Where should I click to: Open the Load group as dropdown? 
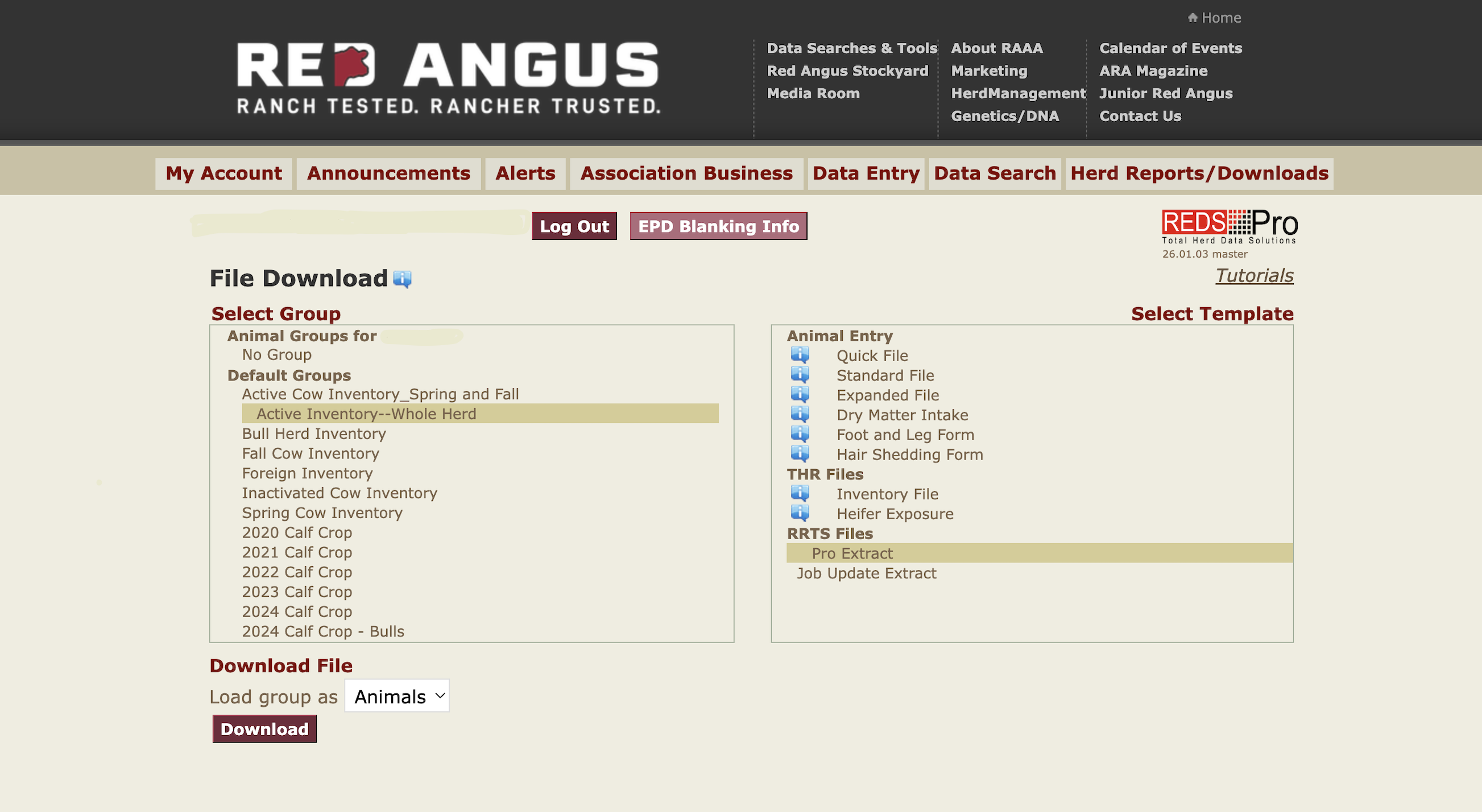click(397, 696)
